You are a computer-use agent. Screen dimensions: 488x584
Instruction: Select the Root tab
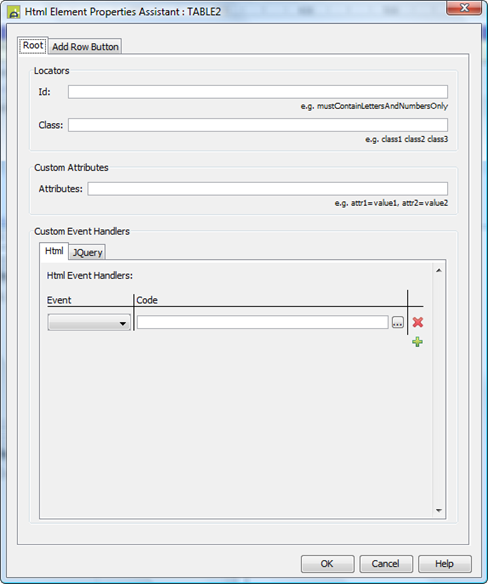tap(33, 45)
